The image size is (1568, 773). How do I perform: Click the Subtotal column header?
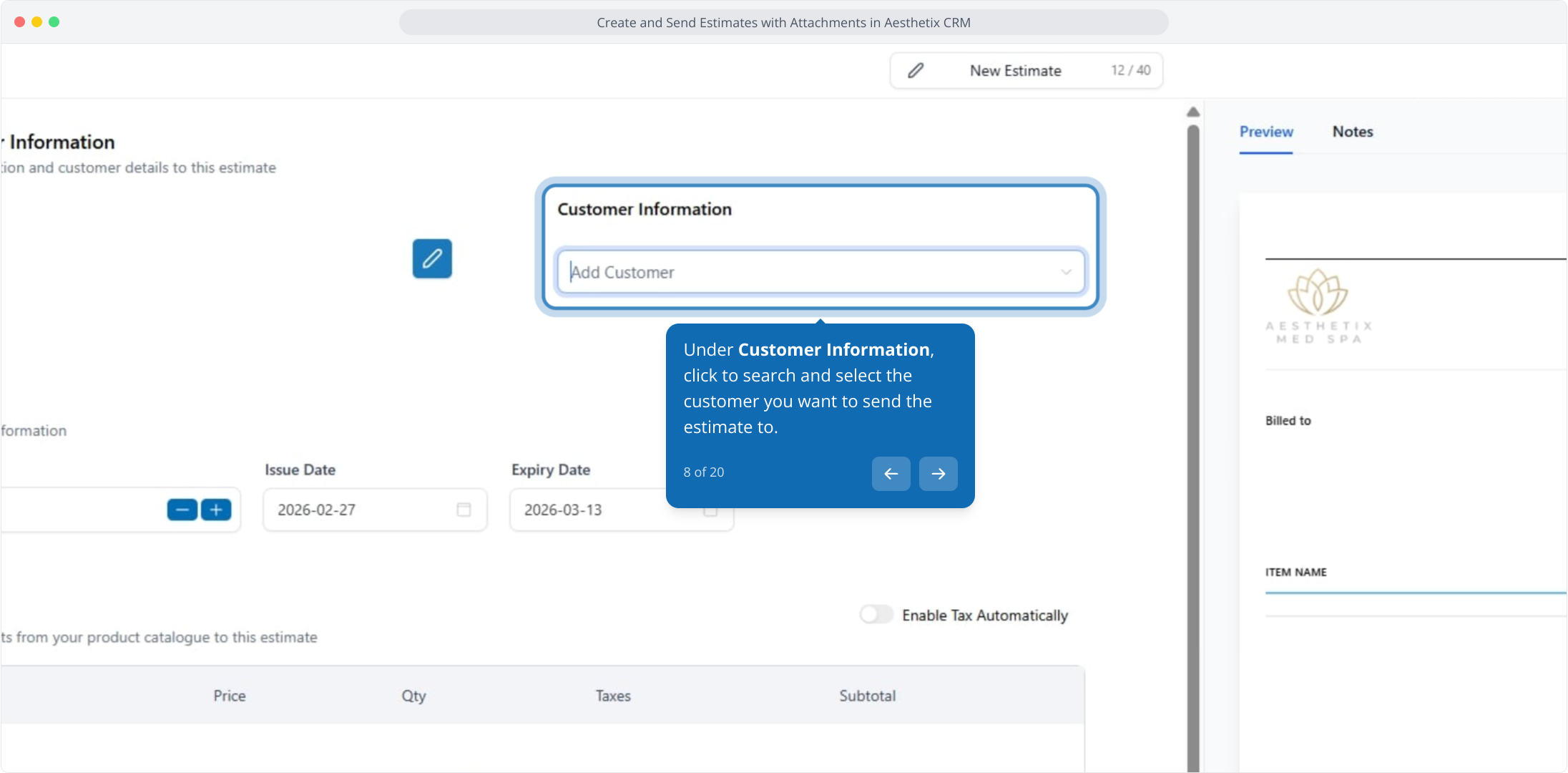click(x=867, y=696)
